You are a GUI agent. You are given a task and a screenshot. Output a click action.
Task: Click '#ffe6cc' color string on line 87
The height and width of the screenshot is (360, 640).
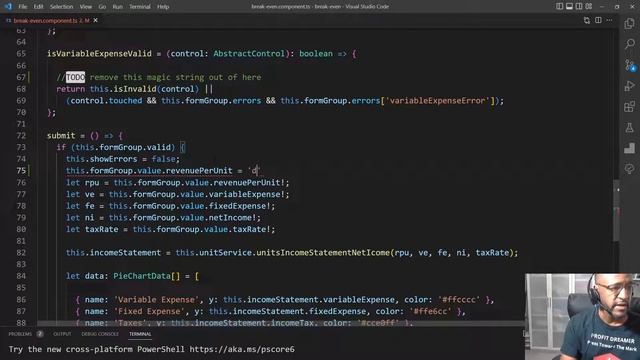[x=430, y=311]
